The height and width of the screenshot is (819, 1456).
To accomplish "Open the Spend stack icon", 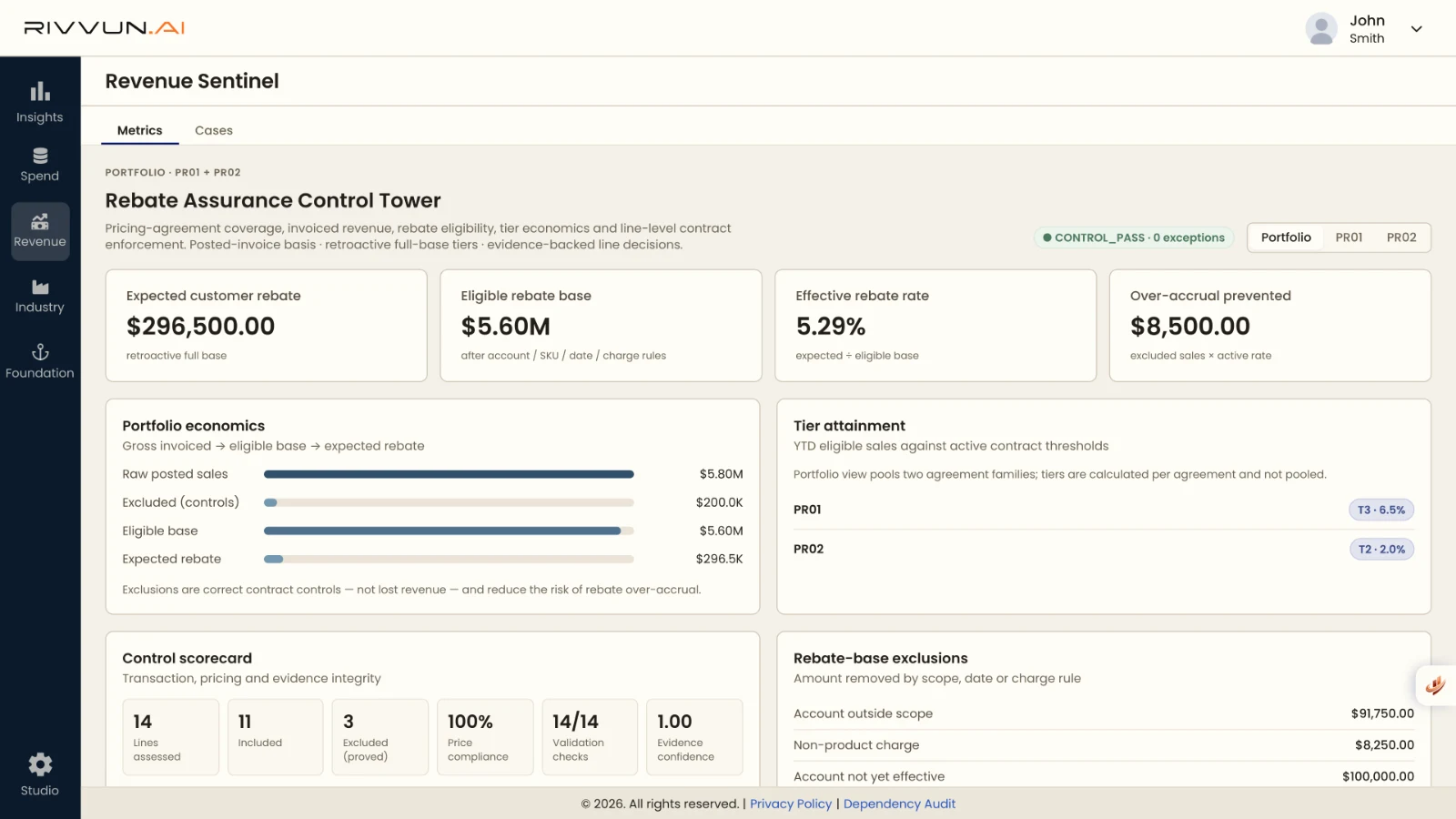I will (x=40, y=156).
